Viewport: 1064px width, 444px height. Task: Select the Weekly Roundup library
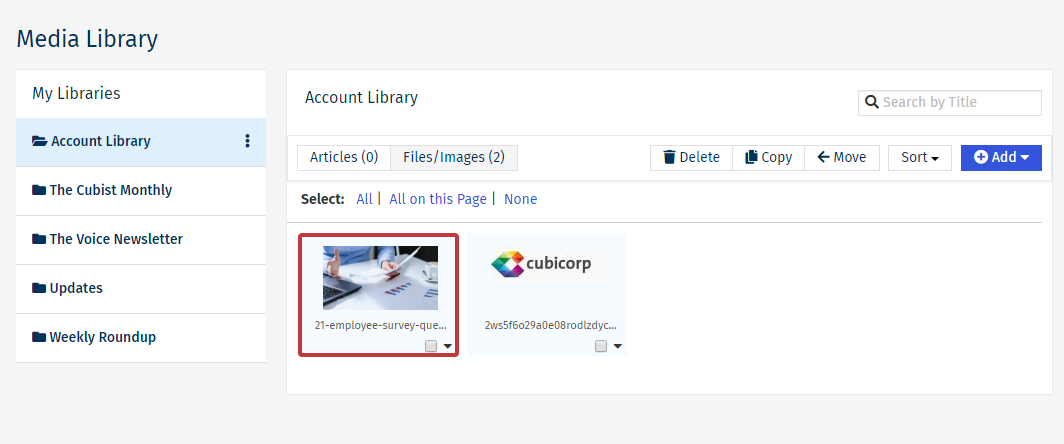tap(141, 337)
